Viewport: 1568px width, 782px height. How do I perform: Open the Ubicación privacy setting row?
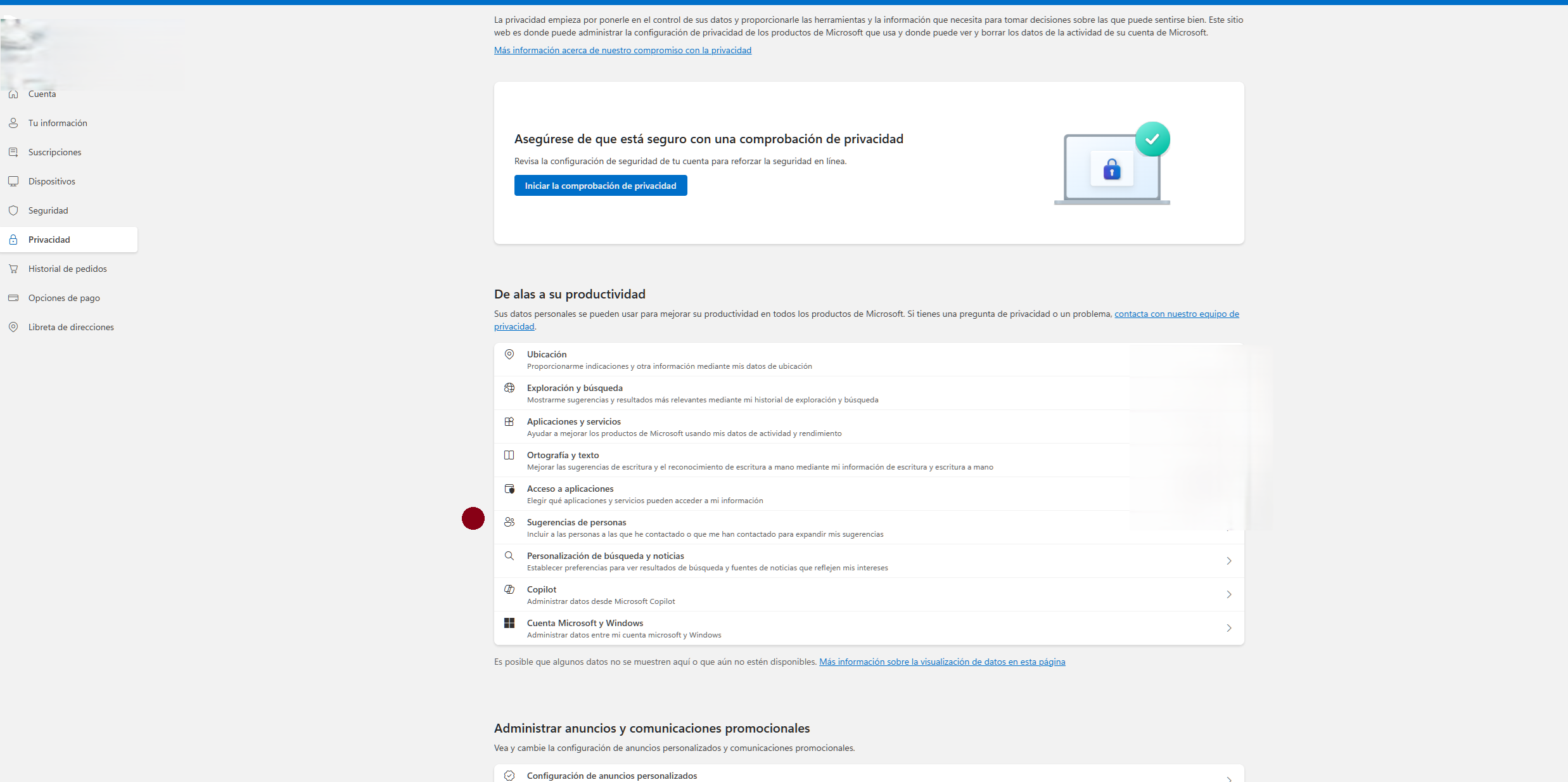[x=869, y=359]
